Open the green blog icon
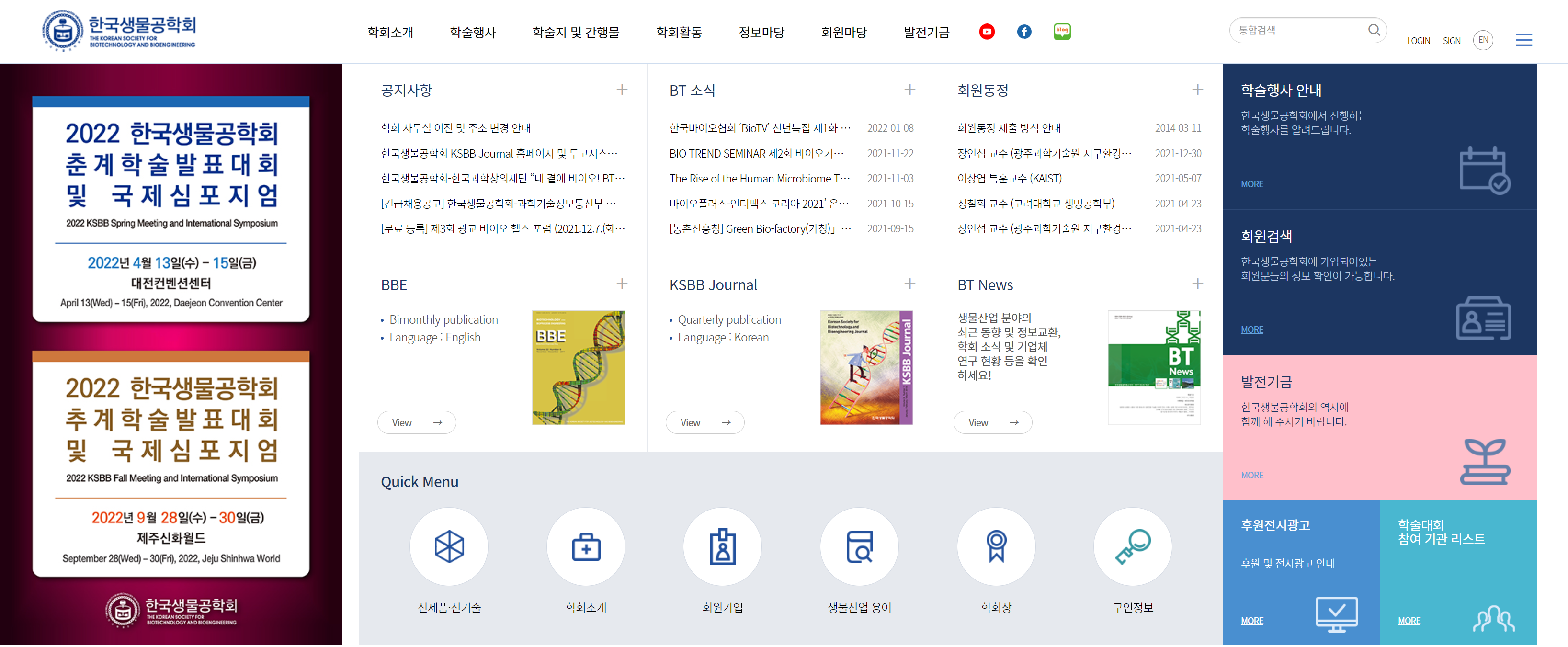This screenshot has width=1568, height=647. (x=1062, y=32)
